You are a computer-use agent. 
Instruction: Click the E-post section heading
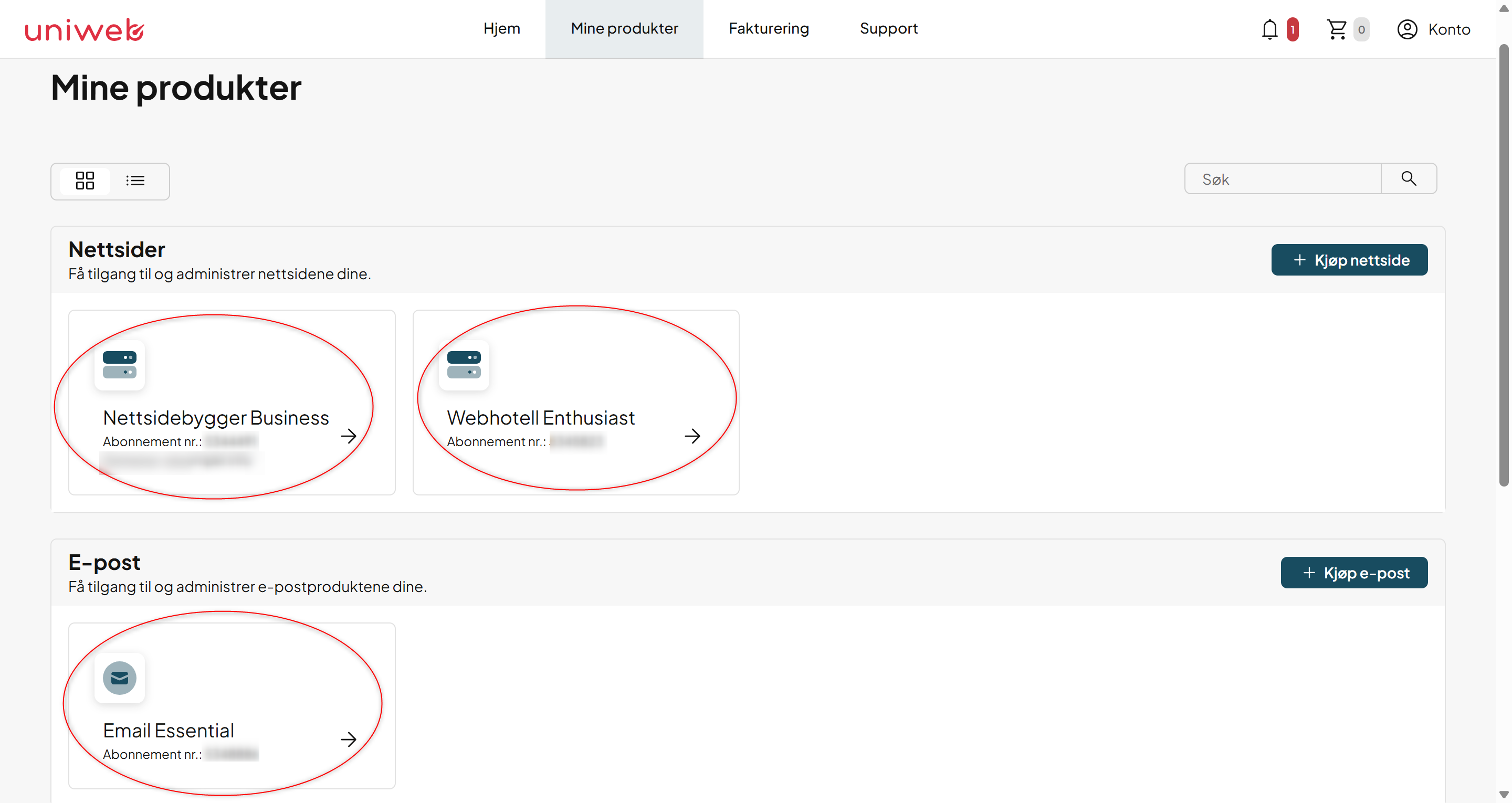tap(104, 562)
